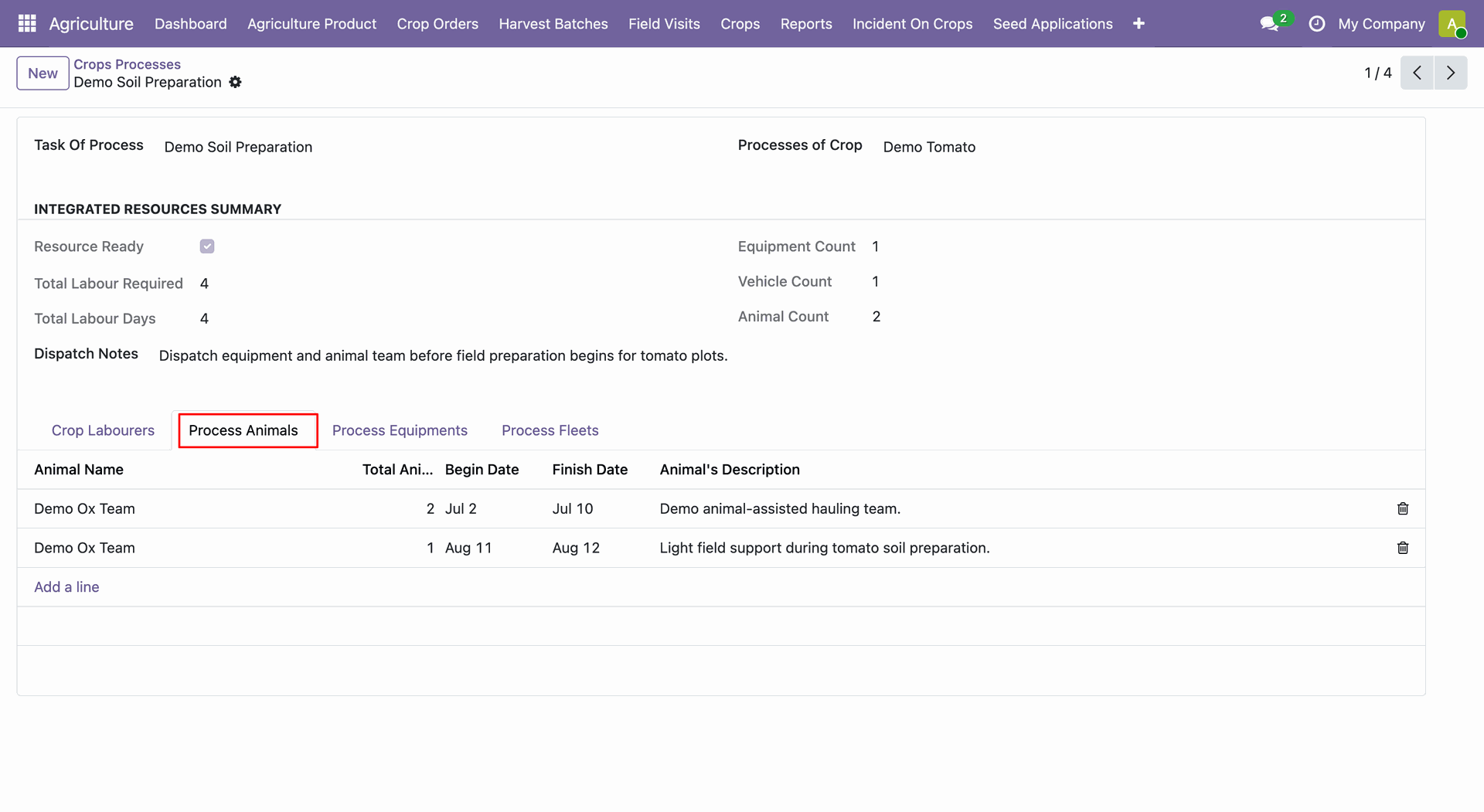Open the Agriculture Product menu
This screenshot has width=1484, height=812.
(x=311, y=24)
